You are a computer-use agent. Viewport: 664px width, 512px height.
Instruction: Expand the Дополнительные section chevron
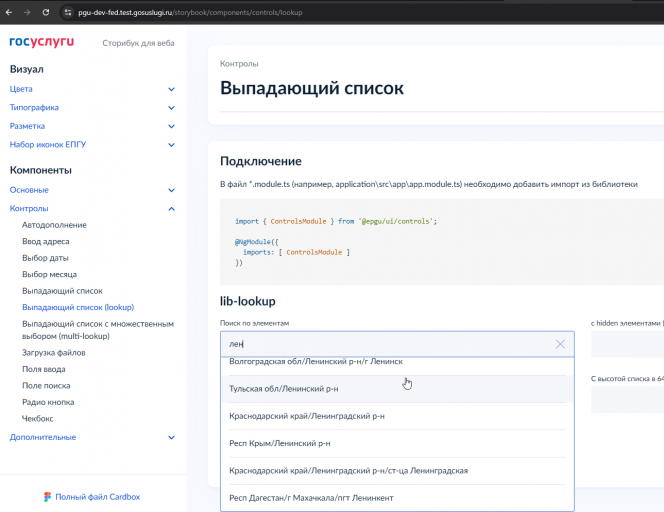coord(172,437)
